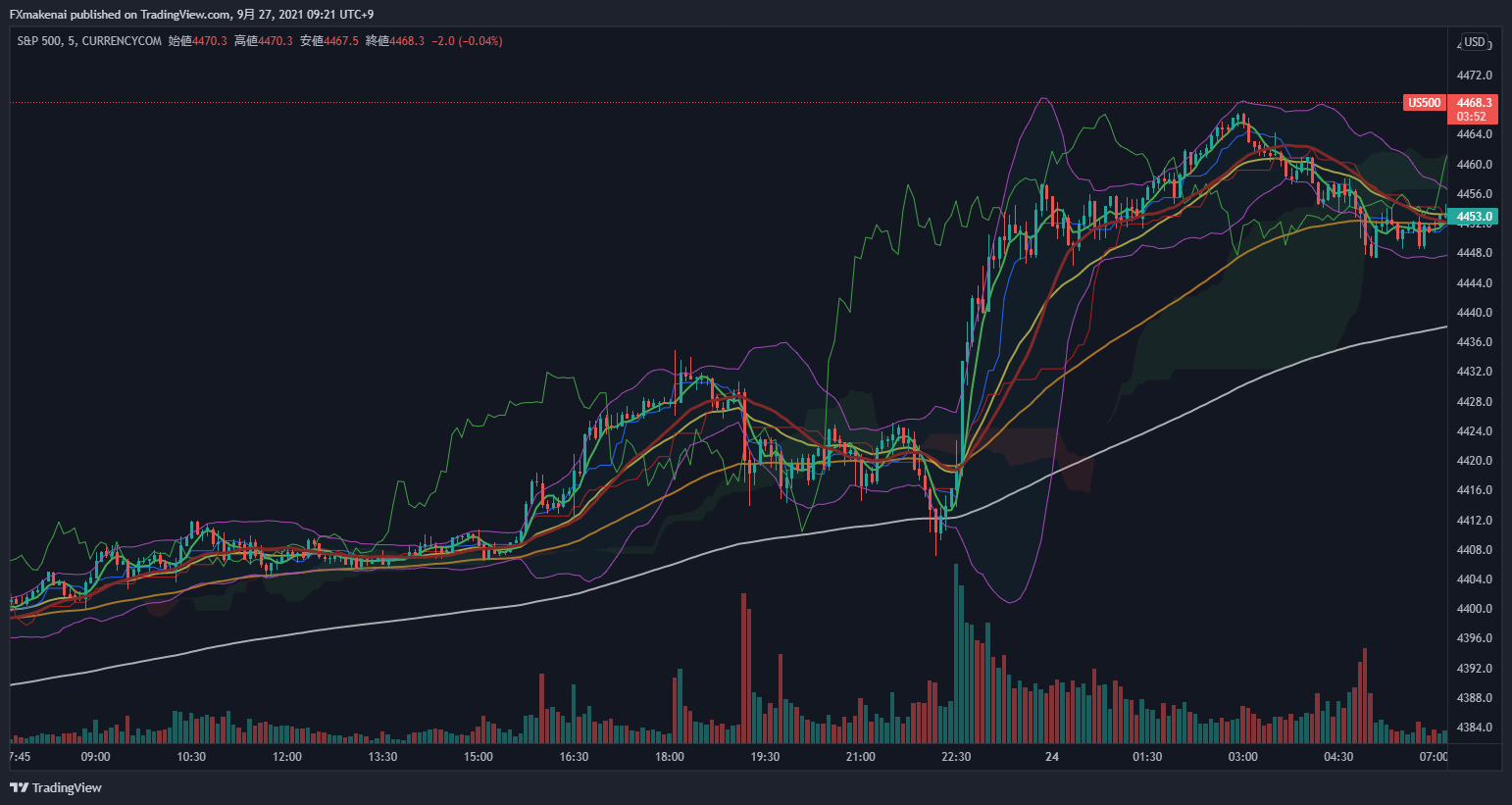Click the 4448.0 price axis label

coord(1475,253)
